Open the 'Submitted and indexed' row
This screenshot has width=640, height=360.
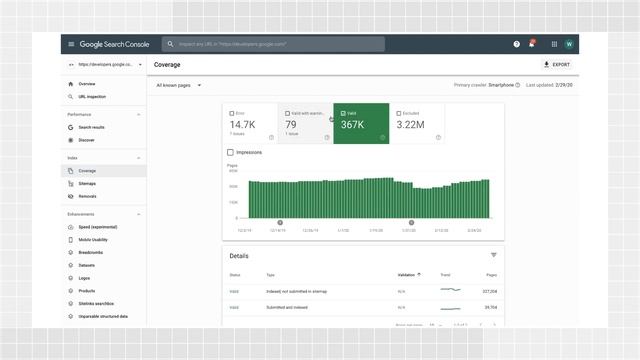pos(363,307)
